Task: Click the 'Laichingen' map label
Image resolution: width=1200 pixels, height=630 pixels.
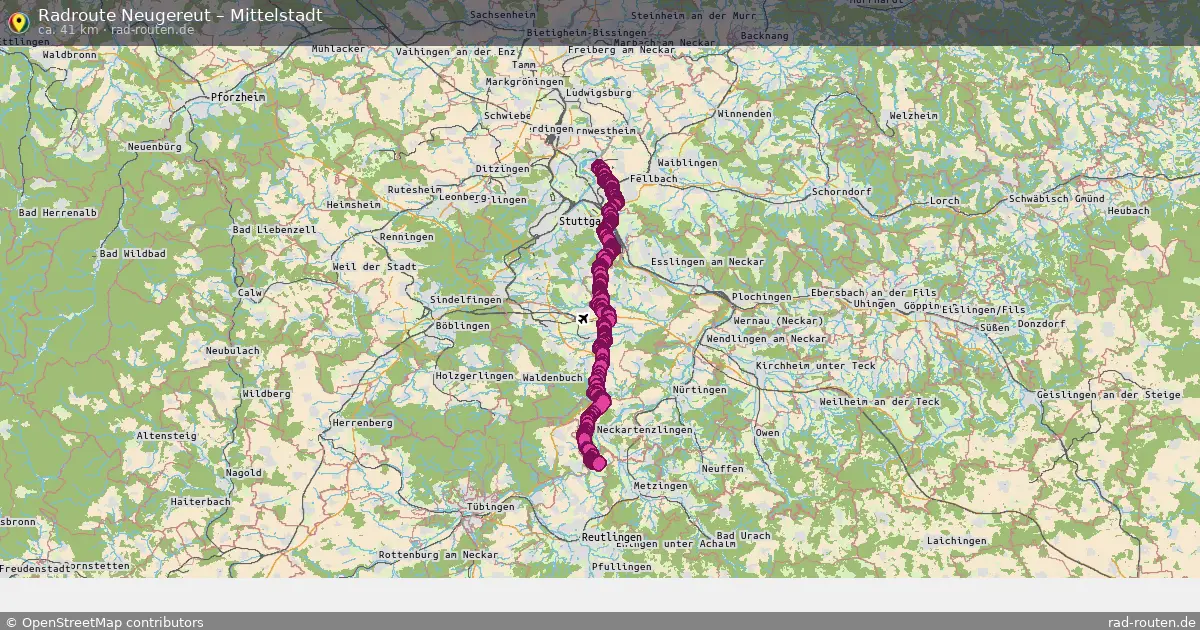Action: [x=956, y=541]
